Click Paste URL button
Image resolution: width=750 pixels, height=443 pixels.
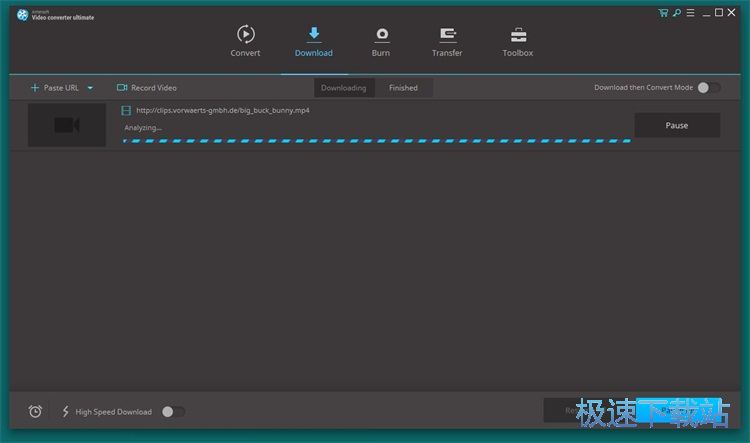click(55, 88)
